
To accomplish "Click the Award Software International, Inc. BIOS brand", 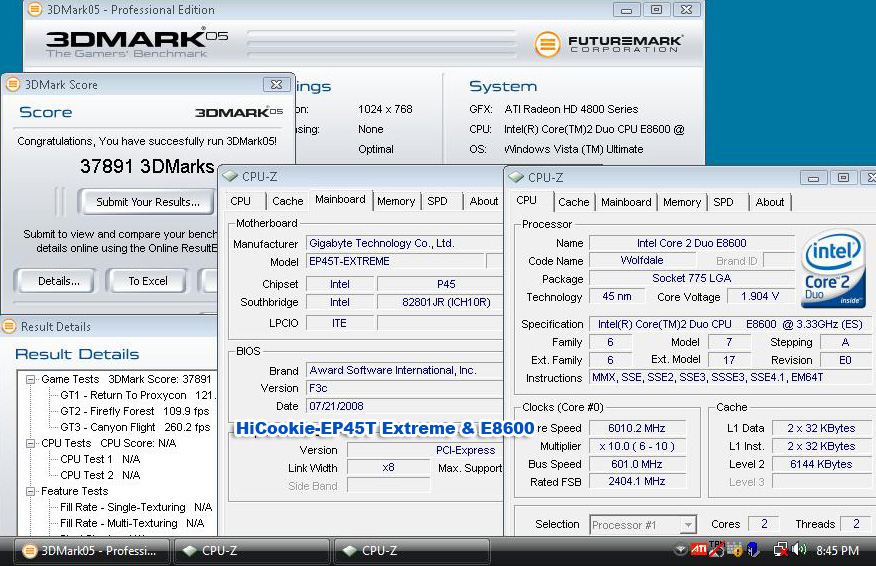I will coord(405,370).
